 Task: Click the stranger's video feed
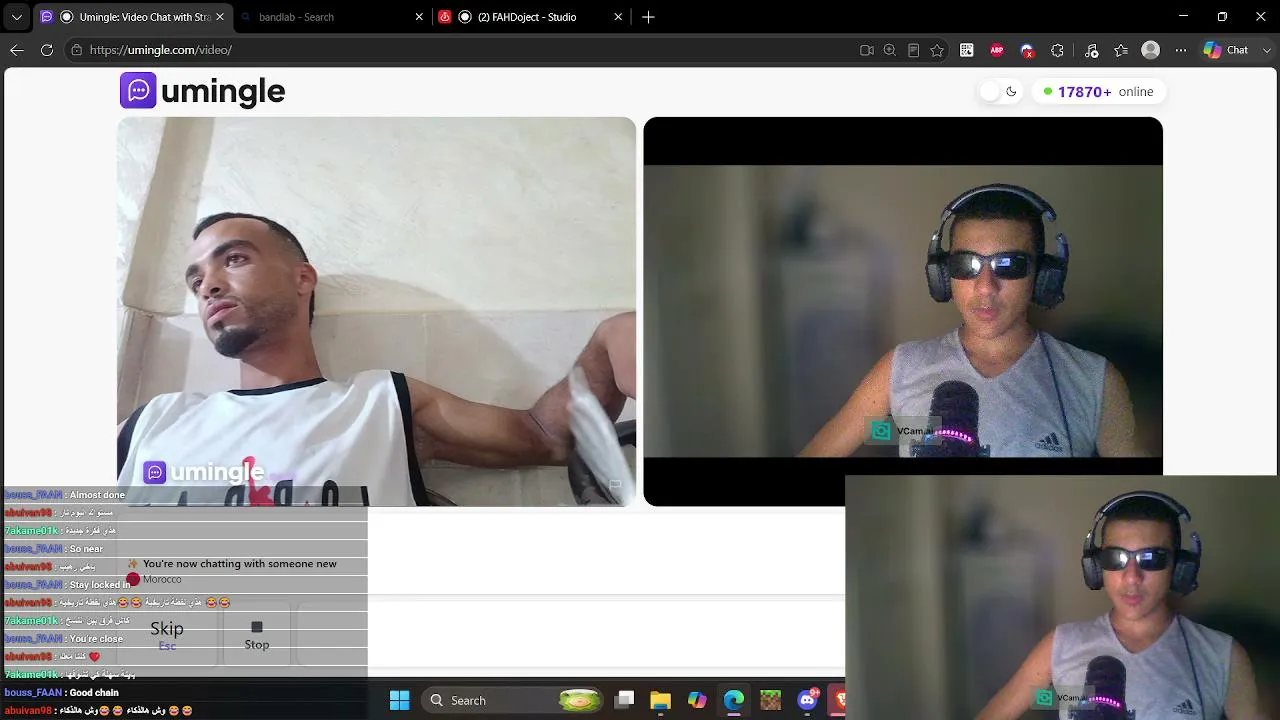pos(376,312)
